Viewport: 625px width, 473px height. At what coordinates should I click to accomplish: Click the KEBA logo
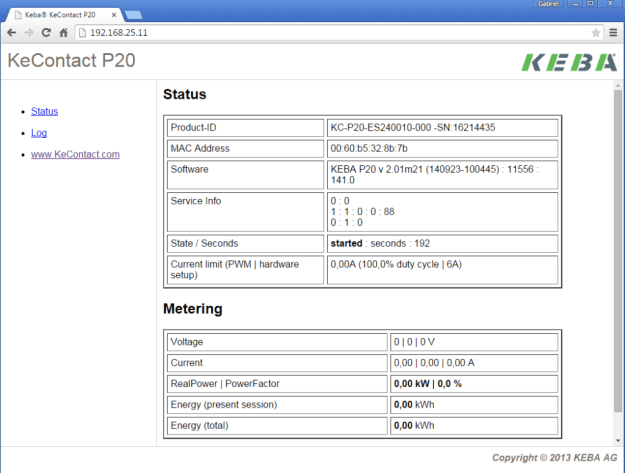[x=569, y=63]
